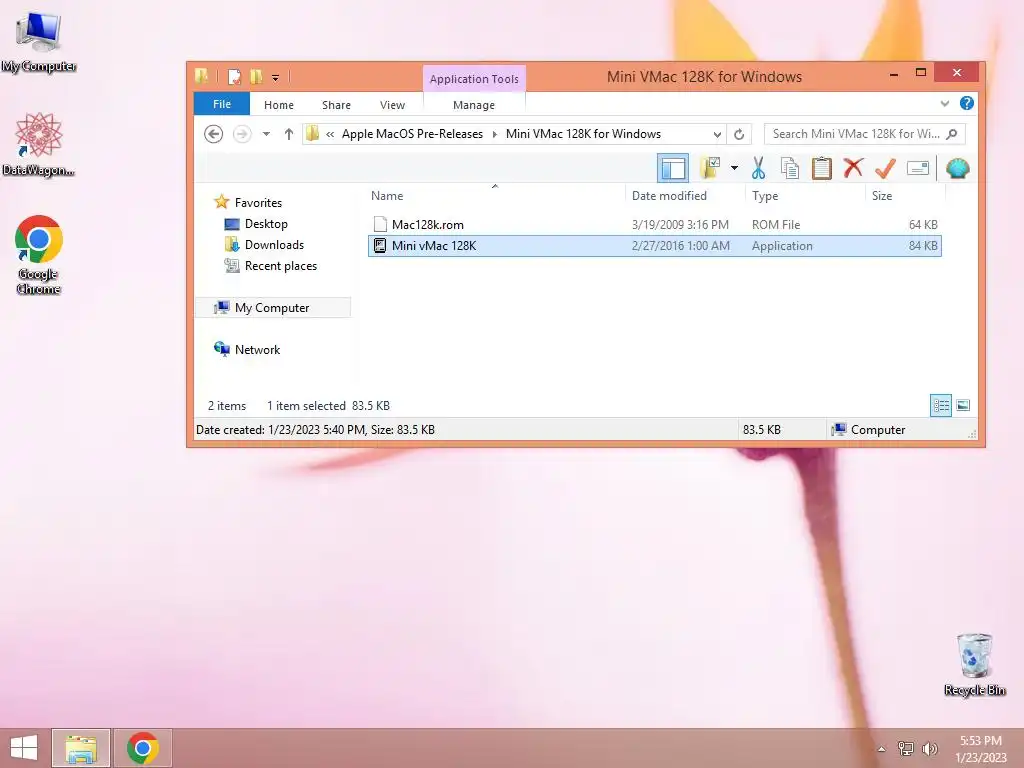Viewport: 1024px width, 768px height.
Task: Click the double chevron in address bar
Action: pos(330,134)
